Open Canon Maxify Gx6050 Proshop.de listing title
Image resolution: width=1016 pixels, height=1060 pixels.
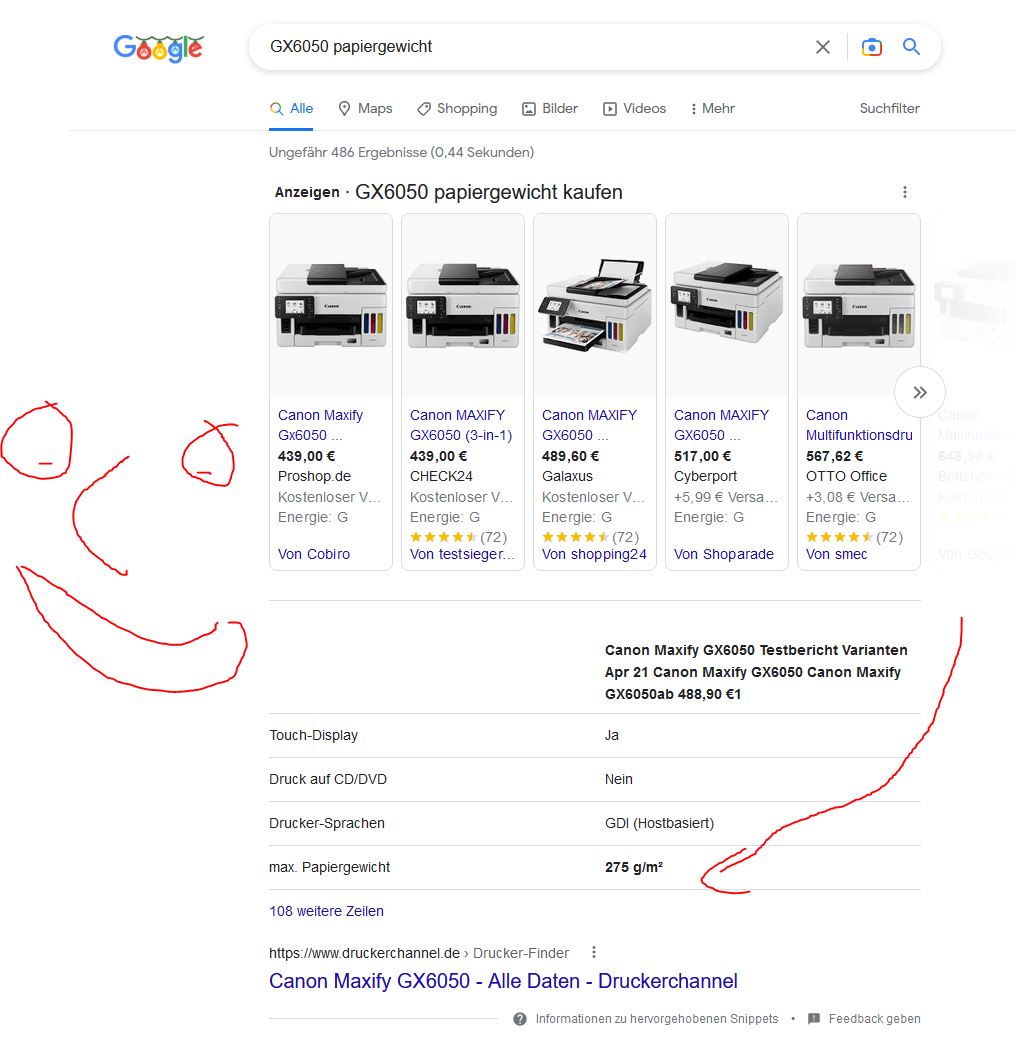coord(320,425)
